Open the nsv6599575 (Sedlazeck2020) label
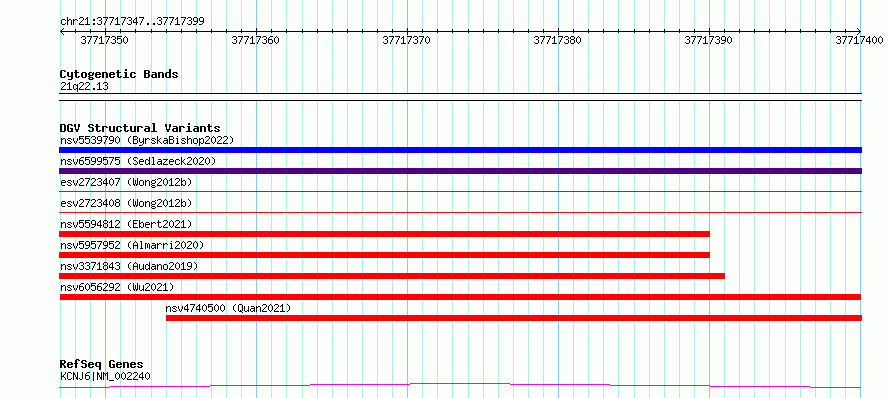 point(138,161)
